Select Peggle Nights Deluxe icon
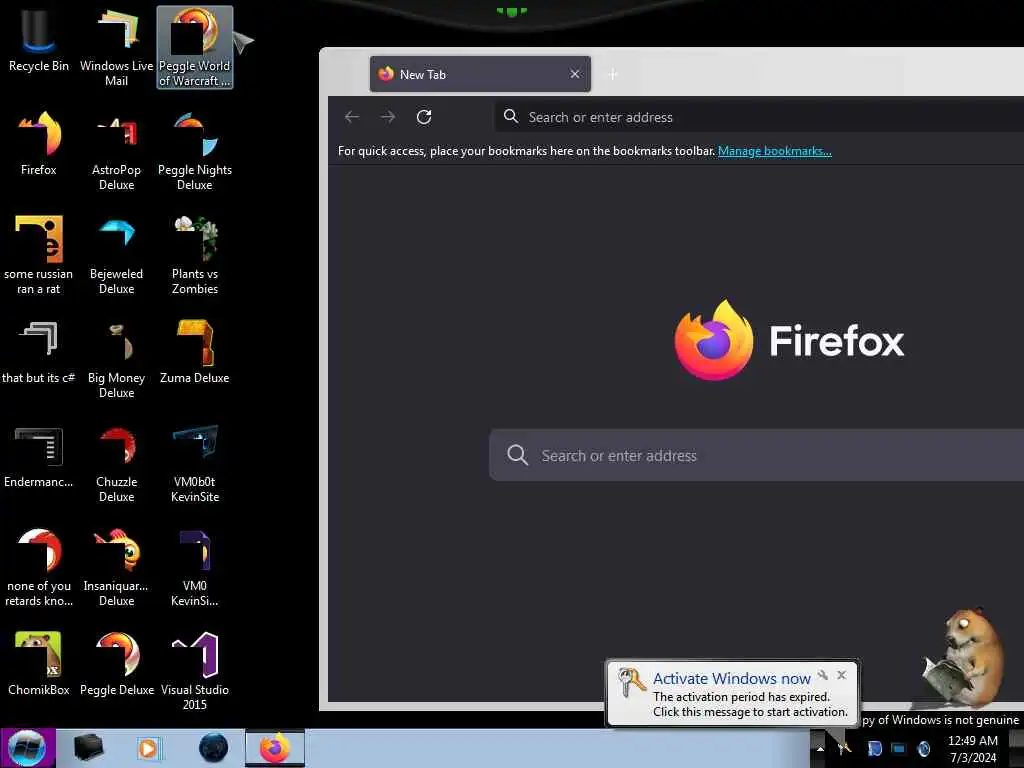The image size is (1024, 768). [x=195, y=152]
